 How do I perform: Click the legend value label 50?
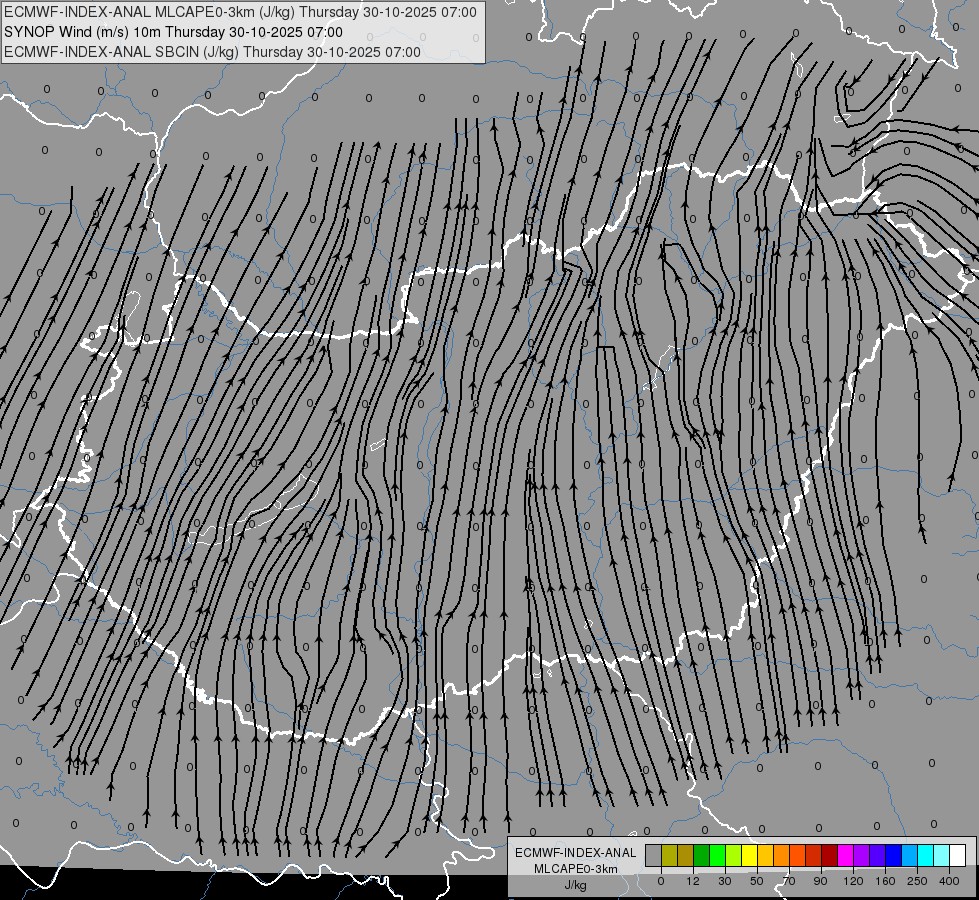tap(757, 881)
